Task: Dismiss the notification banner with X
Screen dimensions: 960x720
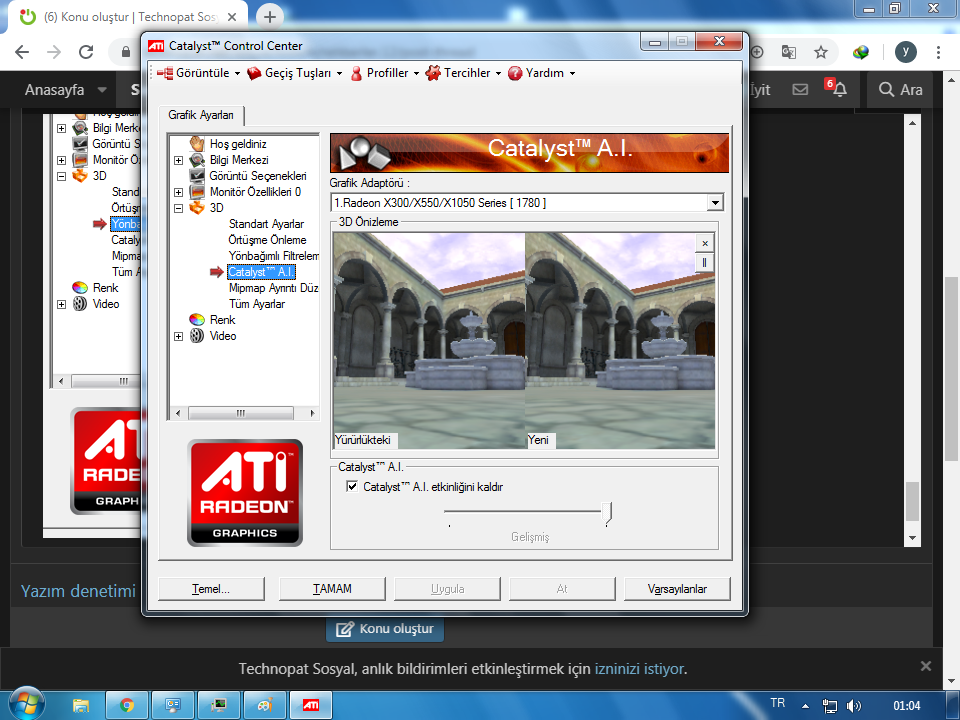Action: pyautogui.click(x=926, y=666)
